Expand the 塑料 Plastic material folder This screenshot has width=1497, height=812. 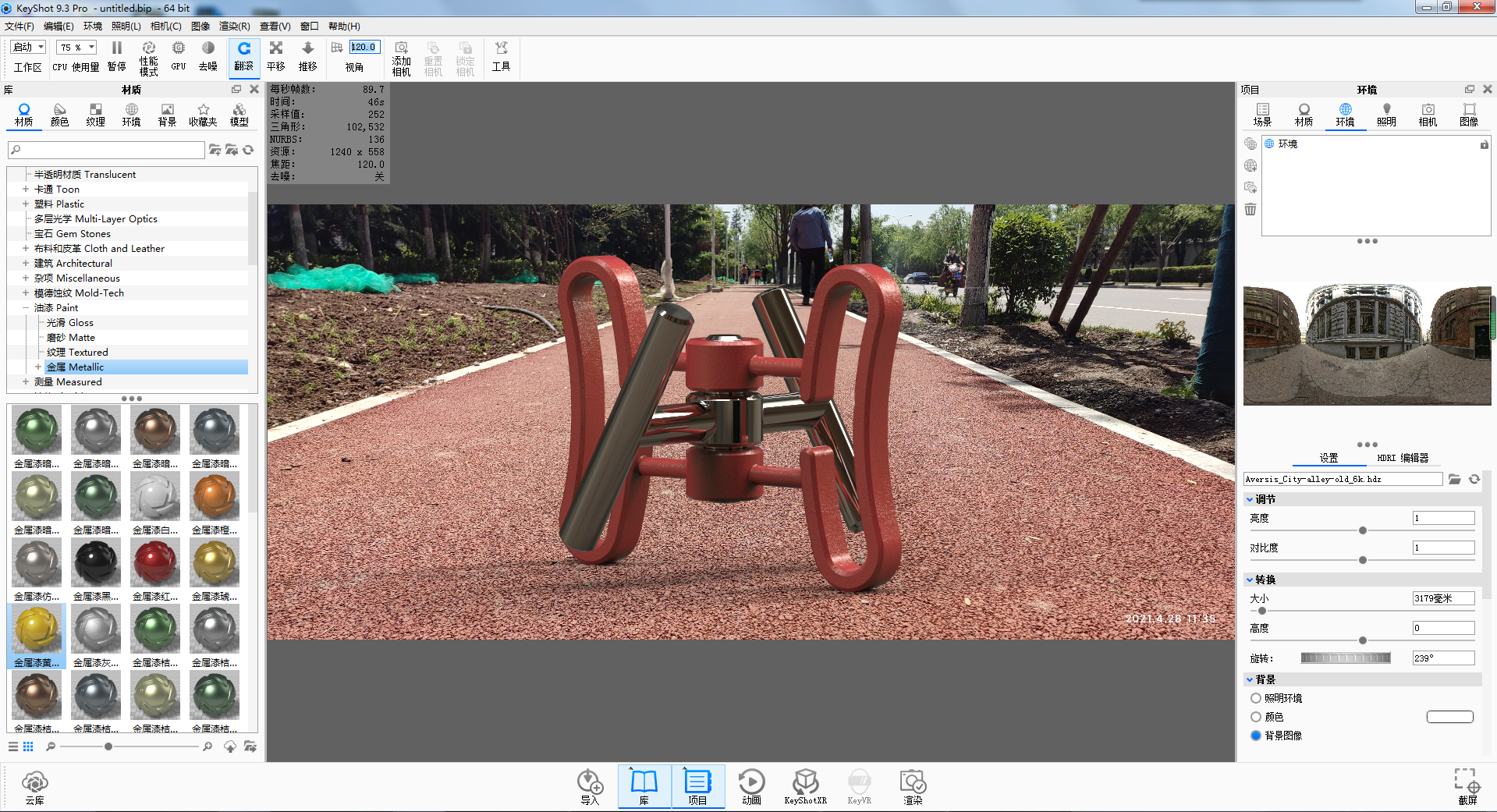tap(26, 204)
